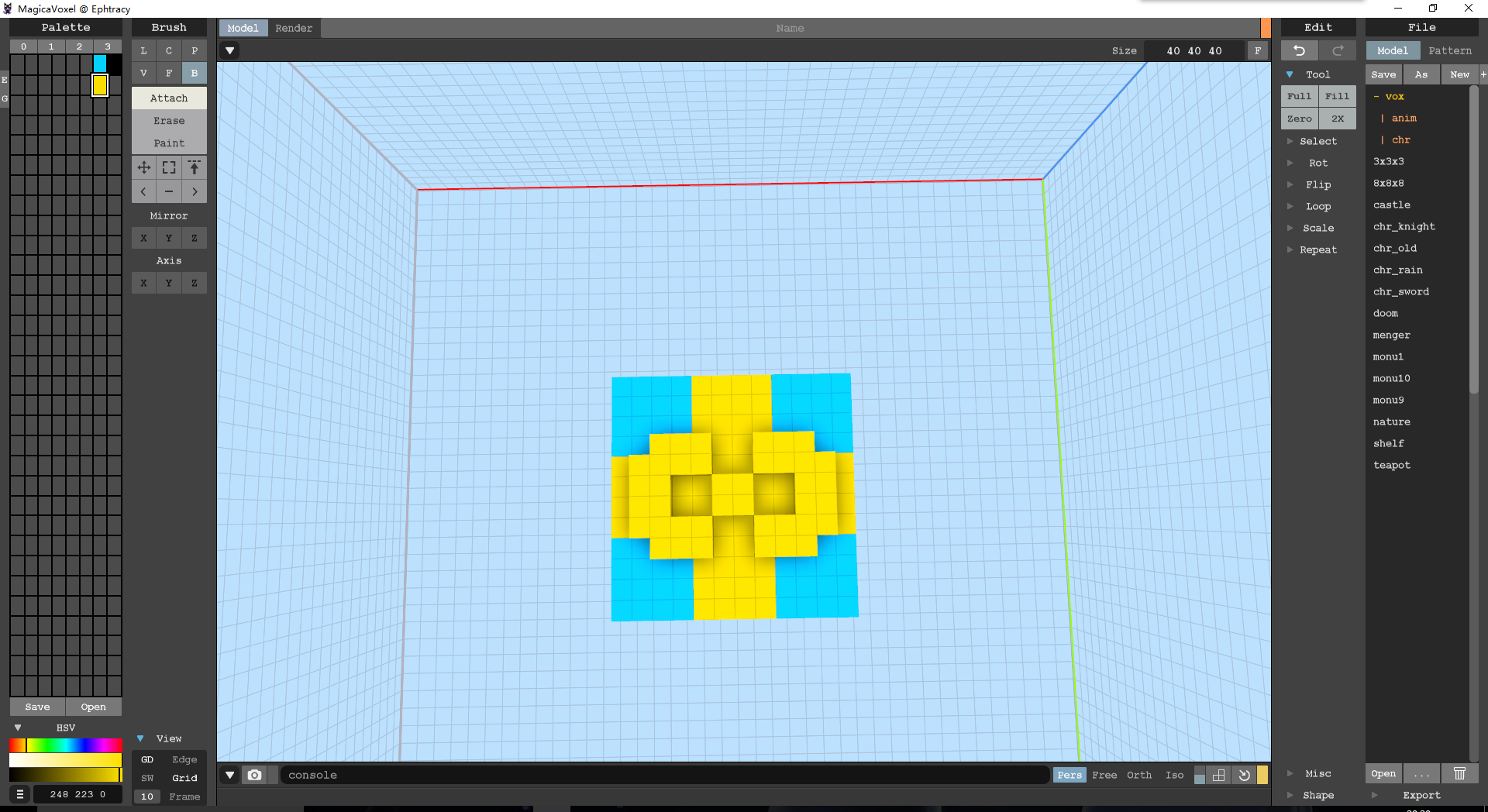Expand the Rot section
This screenshot has width=1488, height=812.
[1317, 163]
